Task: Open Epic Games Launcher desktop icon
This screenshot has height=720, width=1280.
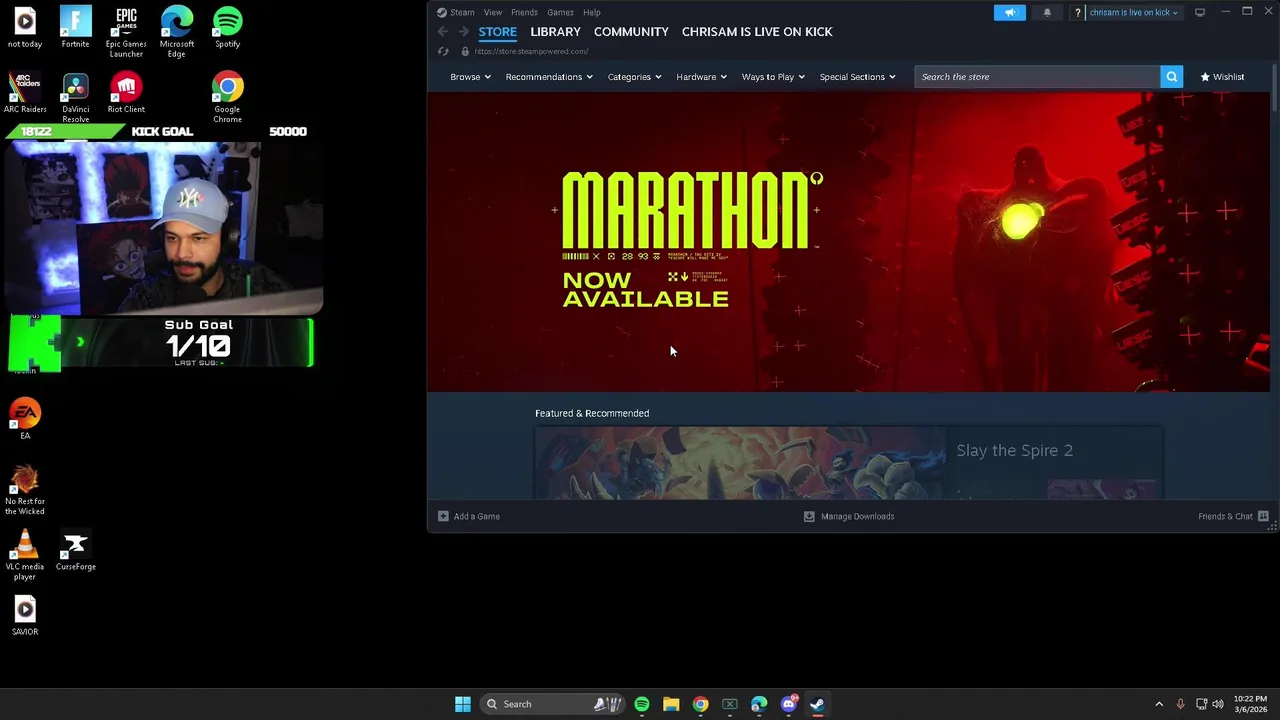Action: pos(126,31)
